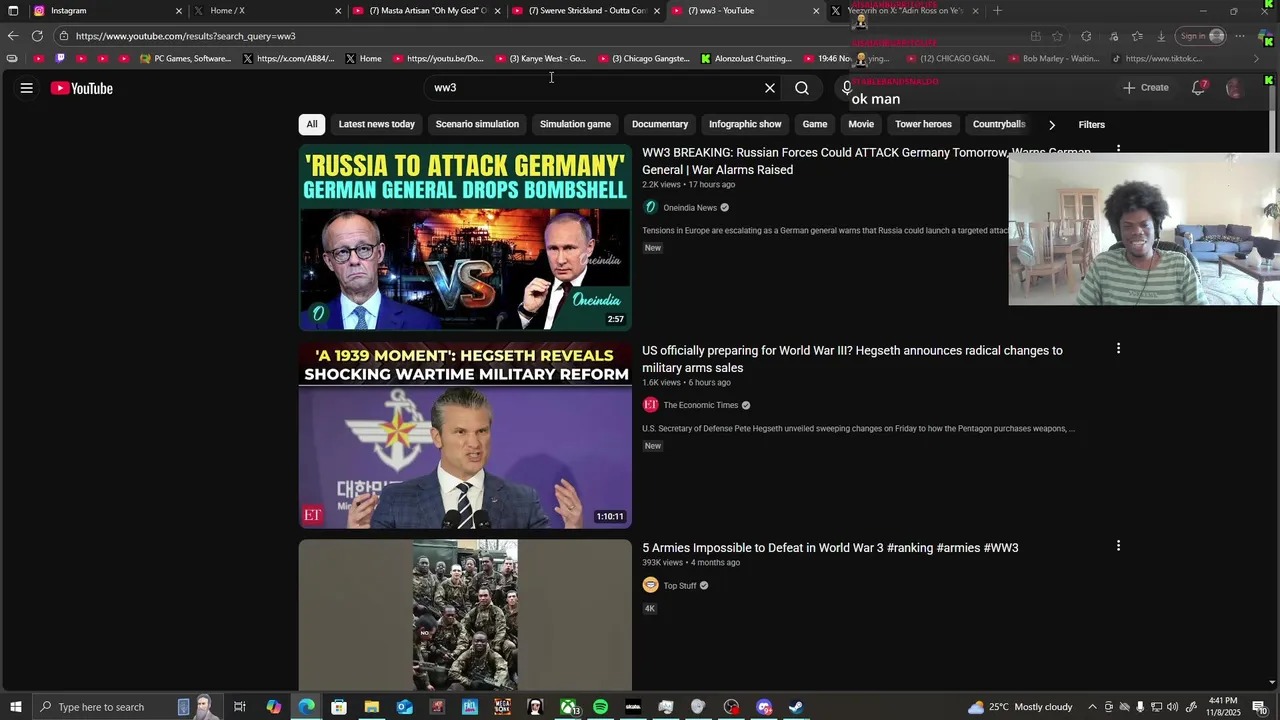The image size is (1280, 720).
Task: Open the Xbox app from the taskbar
Action: coord(568,707)
